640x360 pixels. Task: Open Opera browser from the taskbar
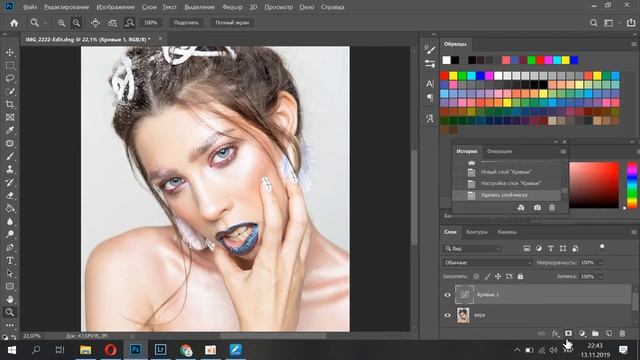111,350
